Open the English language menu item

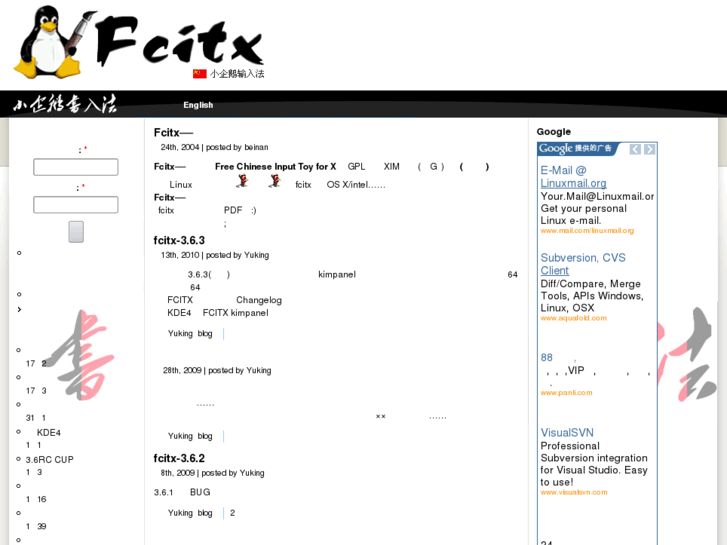point(198,105)
